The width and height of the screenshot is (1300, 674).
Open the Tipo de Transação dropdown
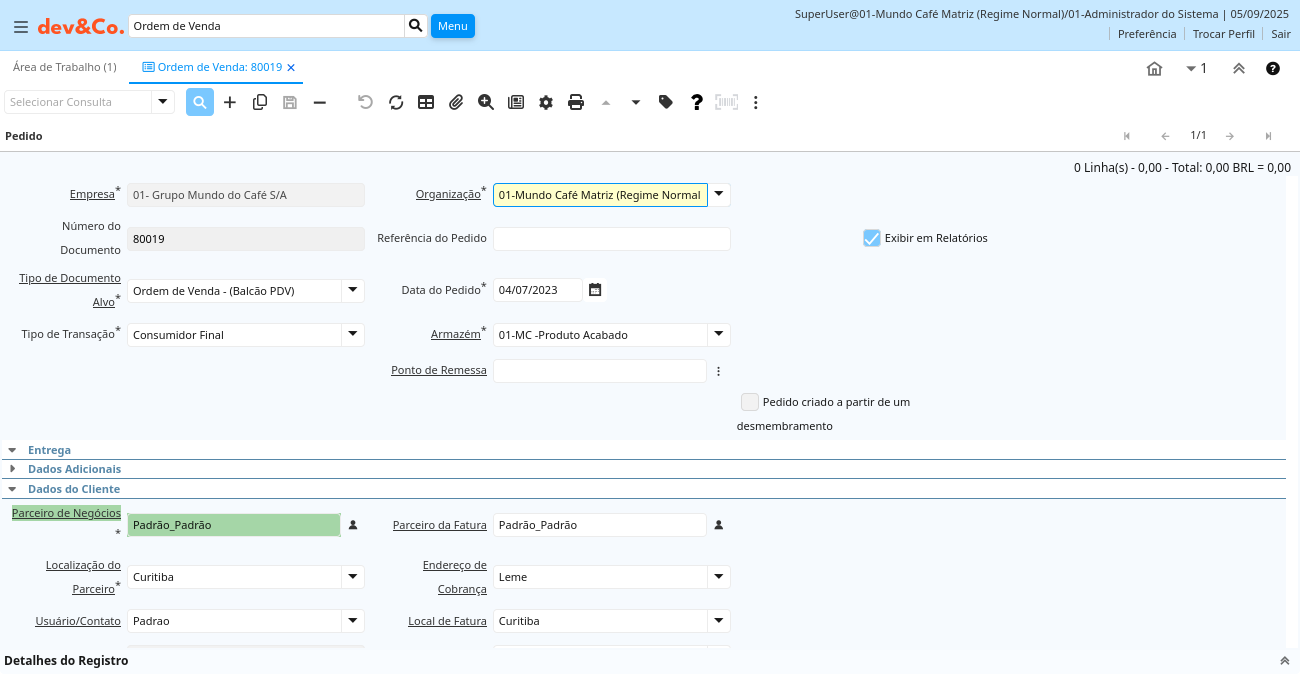point(353,334)
